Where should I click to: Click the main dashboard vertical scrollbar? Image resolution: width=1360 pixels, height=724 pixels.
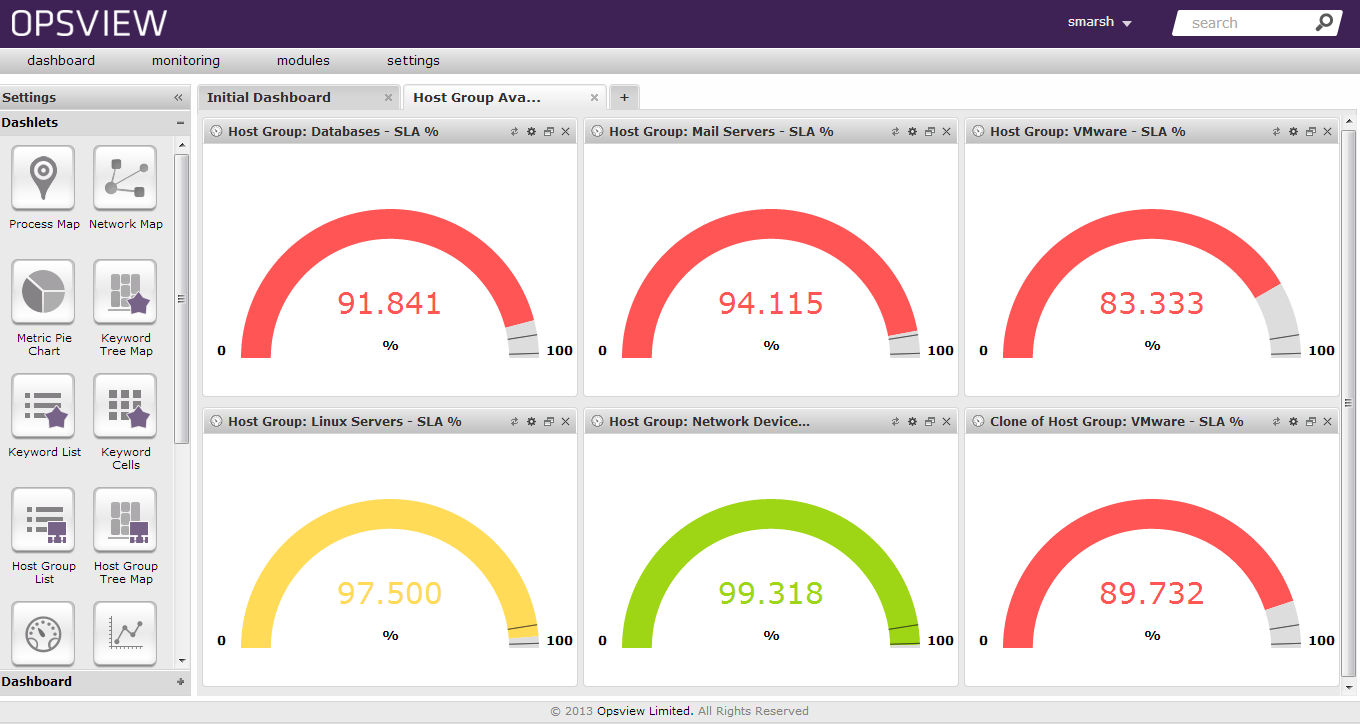click(x=1348, y=402)
